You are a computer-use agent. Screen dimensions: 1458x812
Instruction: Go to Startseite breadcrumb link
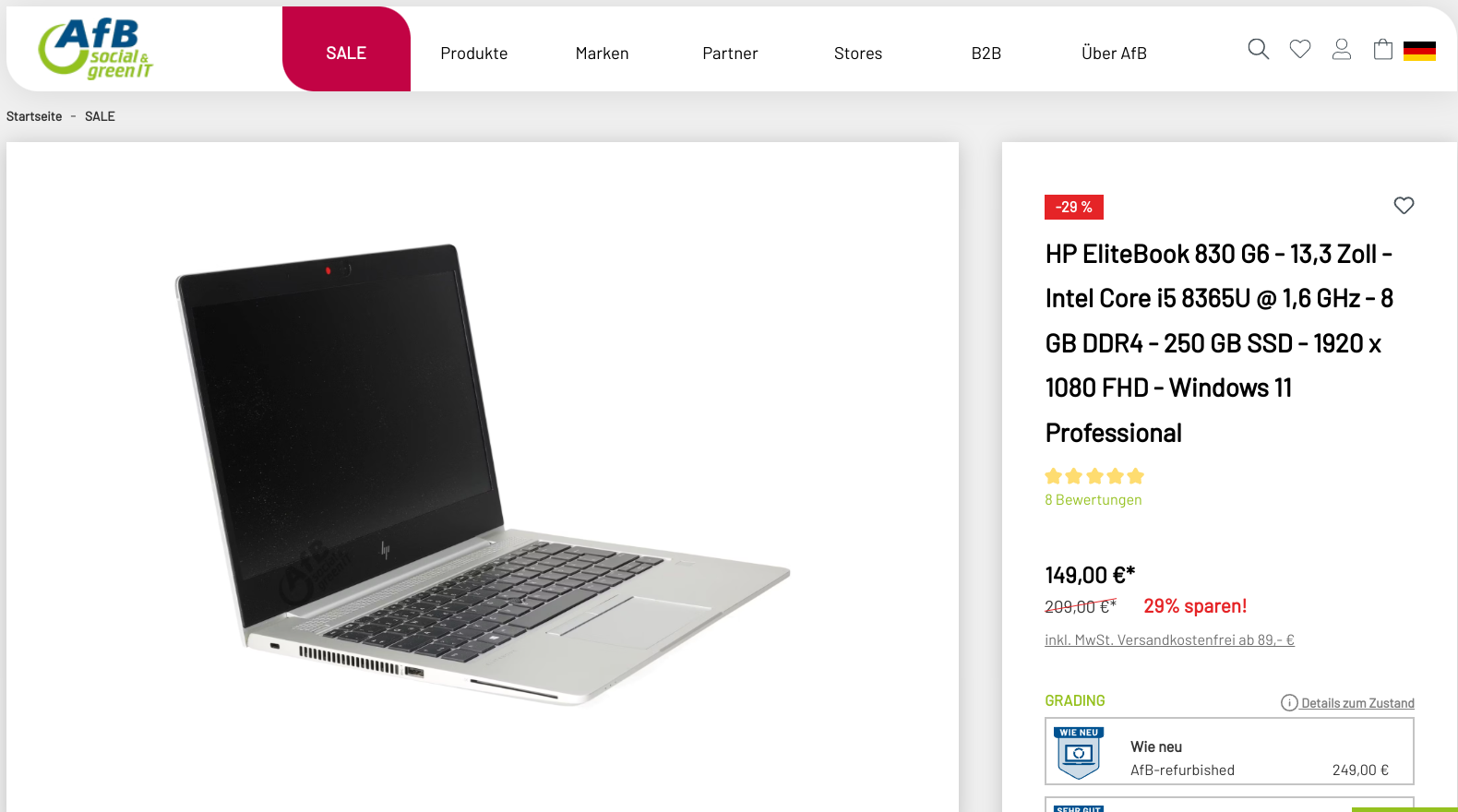(x=34, y=116)
